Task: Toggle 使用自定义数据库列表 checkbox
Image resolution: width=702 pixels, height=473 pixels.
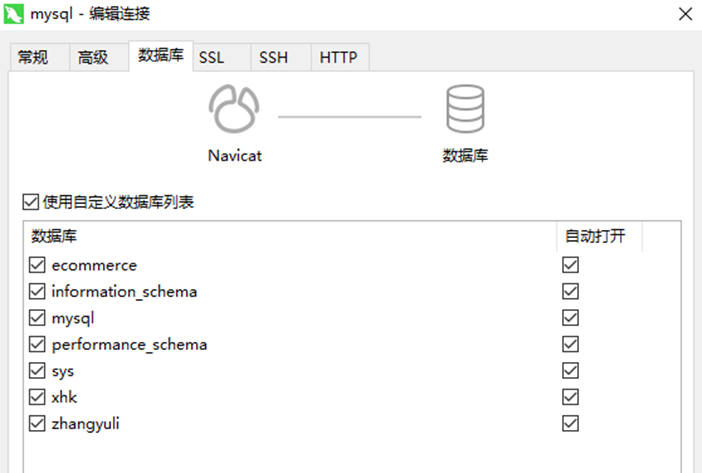Action: pos(29,202)
